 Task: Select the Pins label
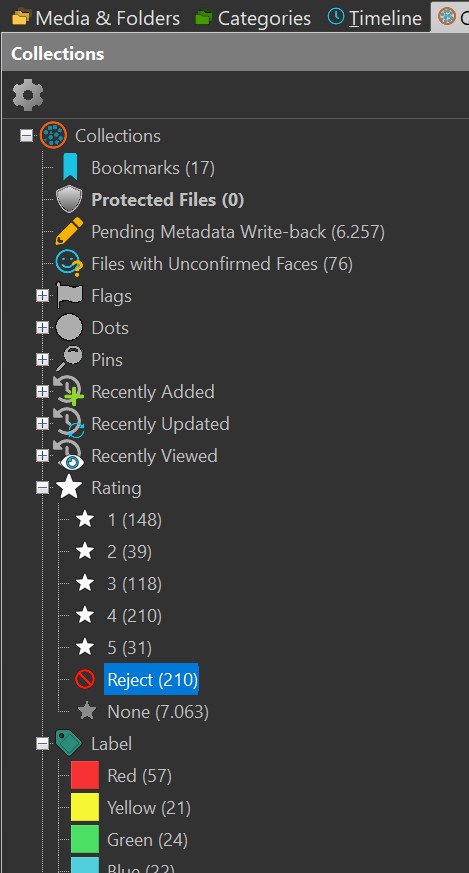(107, 360)
